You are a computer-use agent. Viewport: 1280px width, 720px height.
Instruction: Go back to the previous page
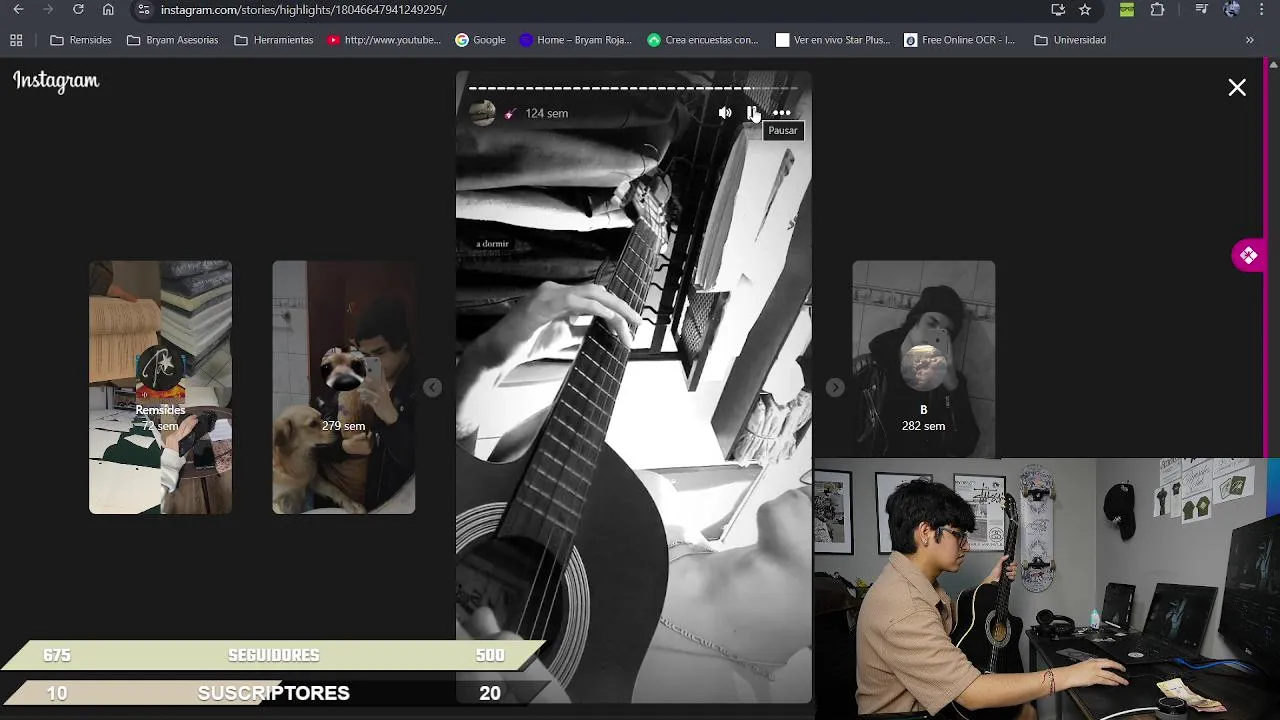point(18,10)
